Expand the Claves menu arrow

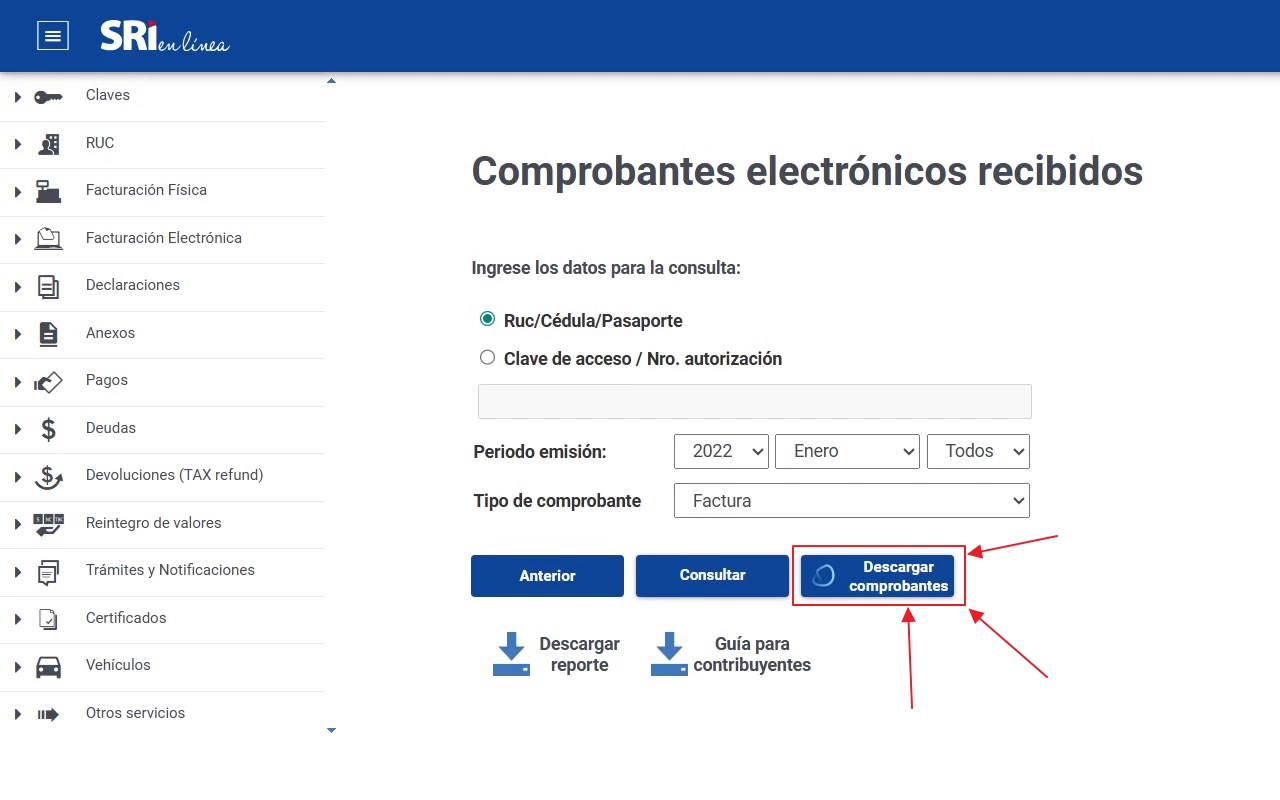pyautogui.click(x=18, y=97)
